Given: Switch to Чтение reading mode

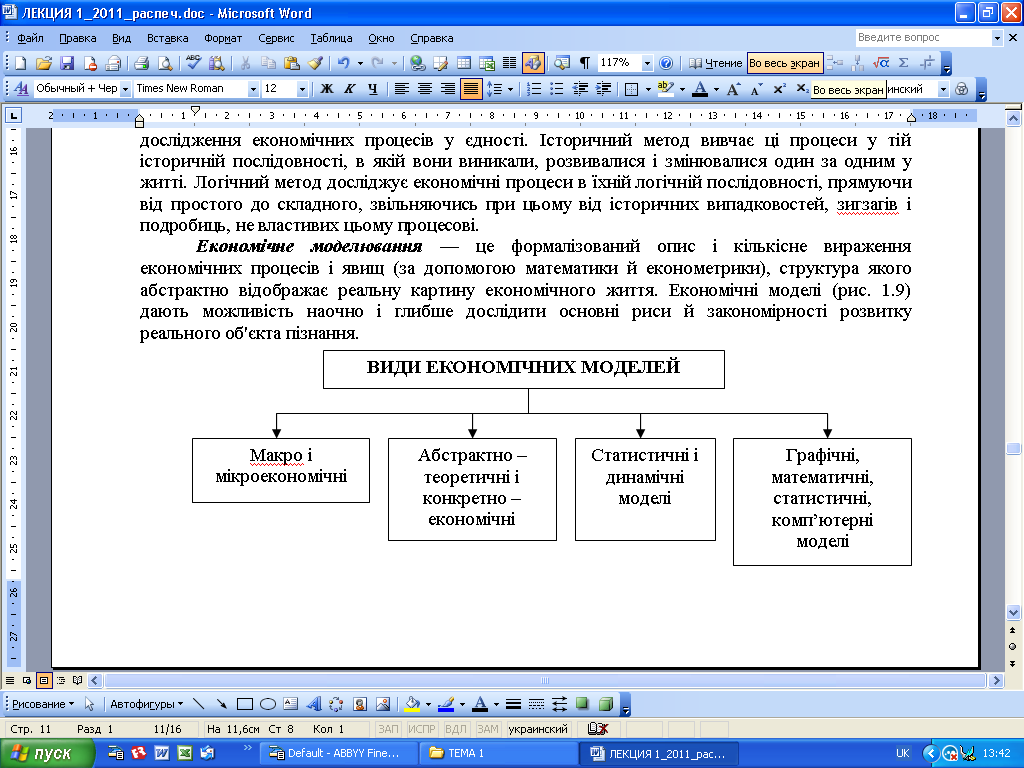Looking at the screenshot, I should (x=716, y=63).
